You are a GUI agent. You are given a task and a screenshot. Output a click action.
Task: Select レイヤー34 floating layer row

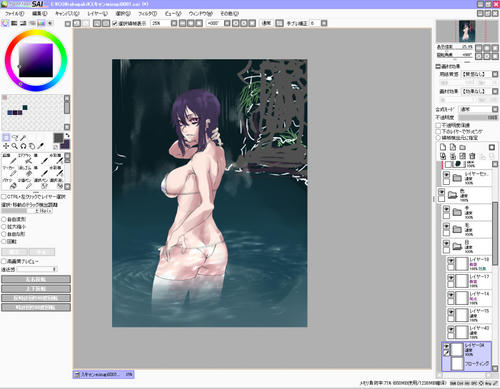point(467,356)
